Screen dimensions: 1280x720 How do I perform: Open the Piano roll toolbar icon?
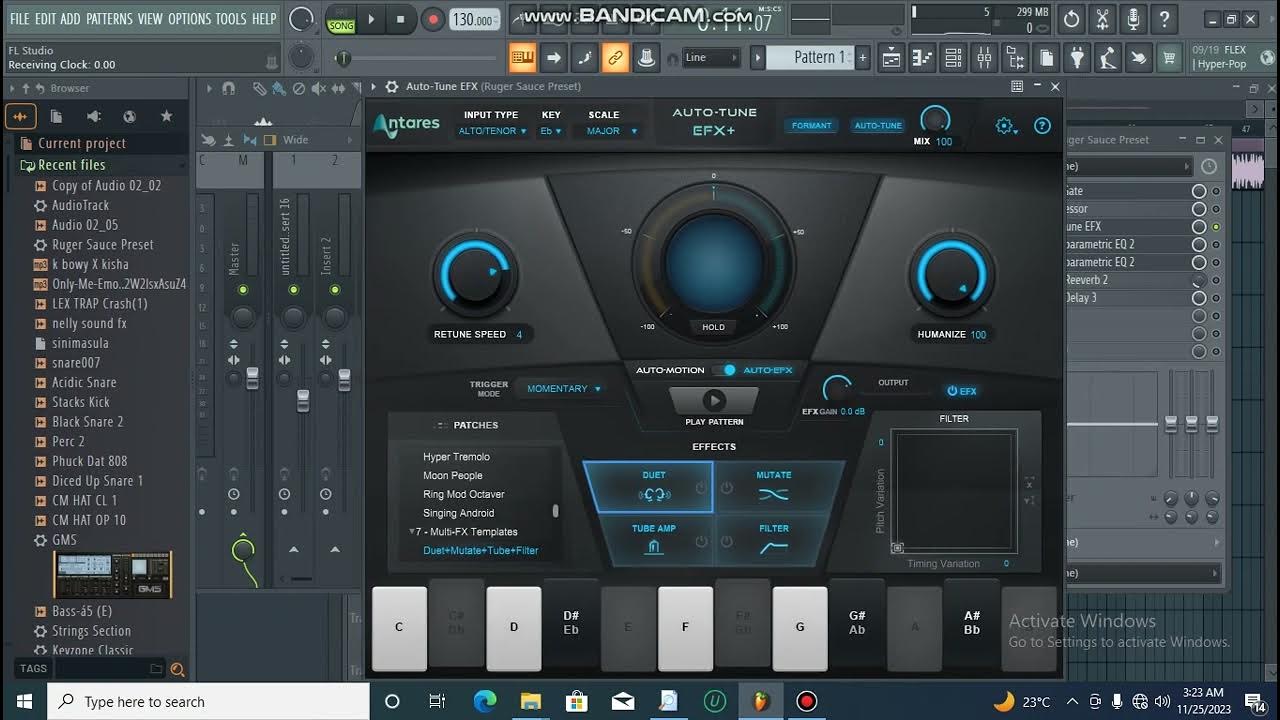tap(922, 58)
